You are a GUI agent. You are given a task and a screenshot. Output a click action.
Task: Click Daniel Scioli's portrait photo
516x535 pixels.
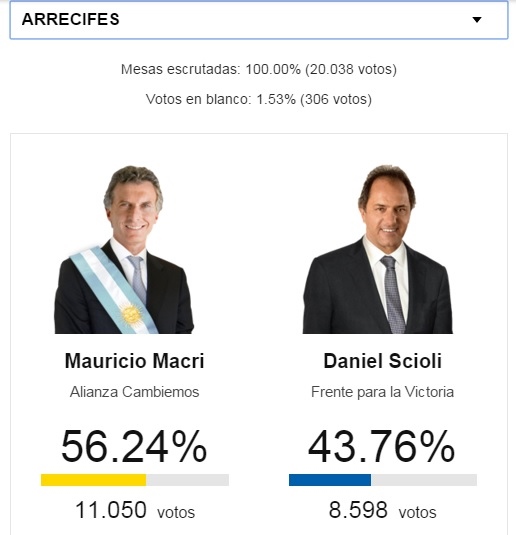click(x=378, y=249)
